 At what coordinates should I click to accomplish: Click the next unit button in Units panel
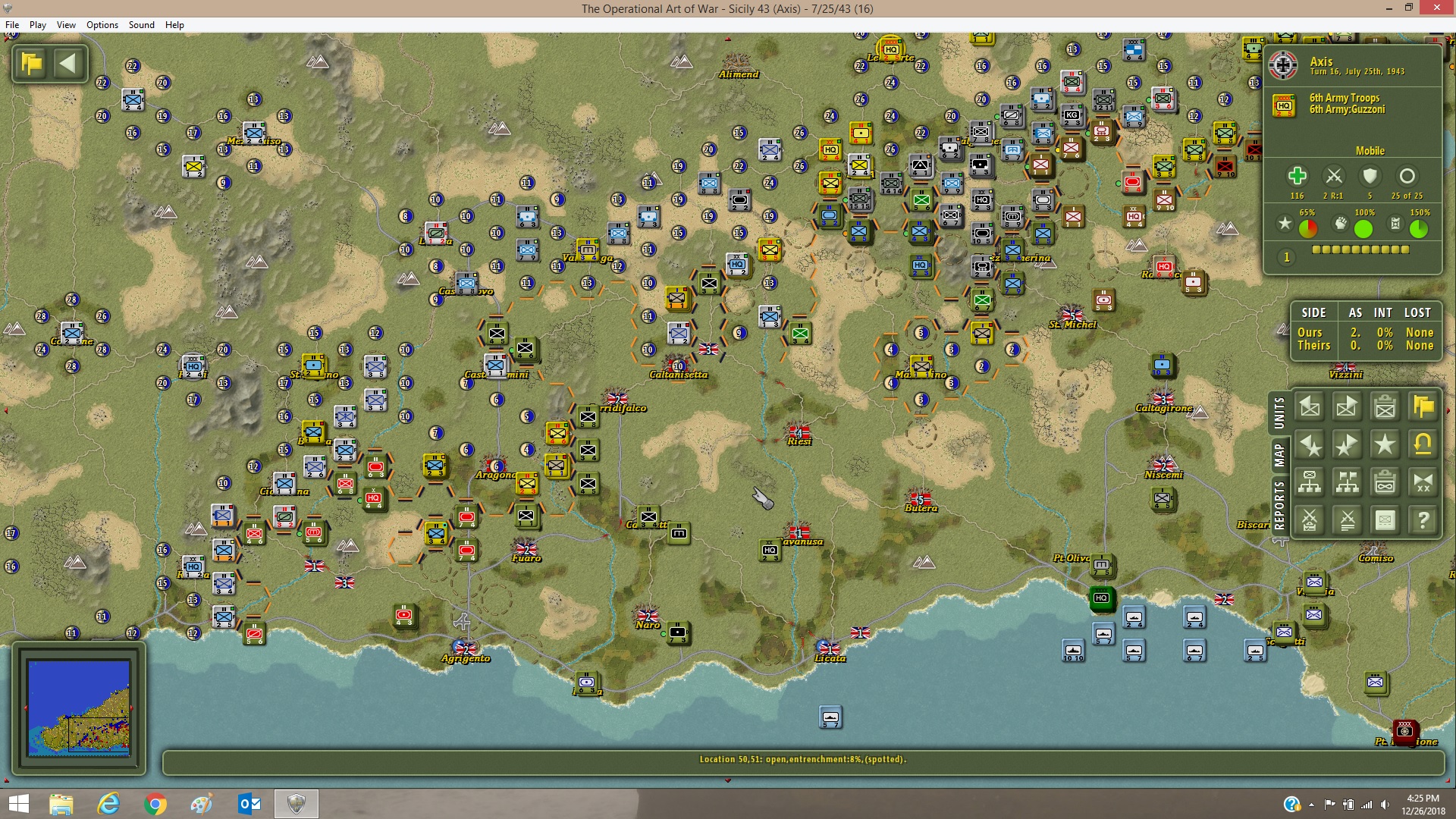[1347, 407]
